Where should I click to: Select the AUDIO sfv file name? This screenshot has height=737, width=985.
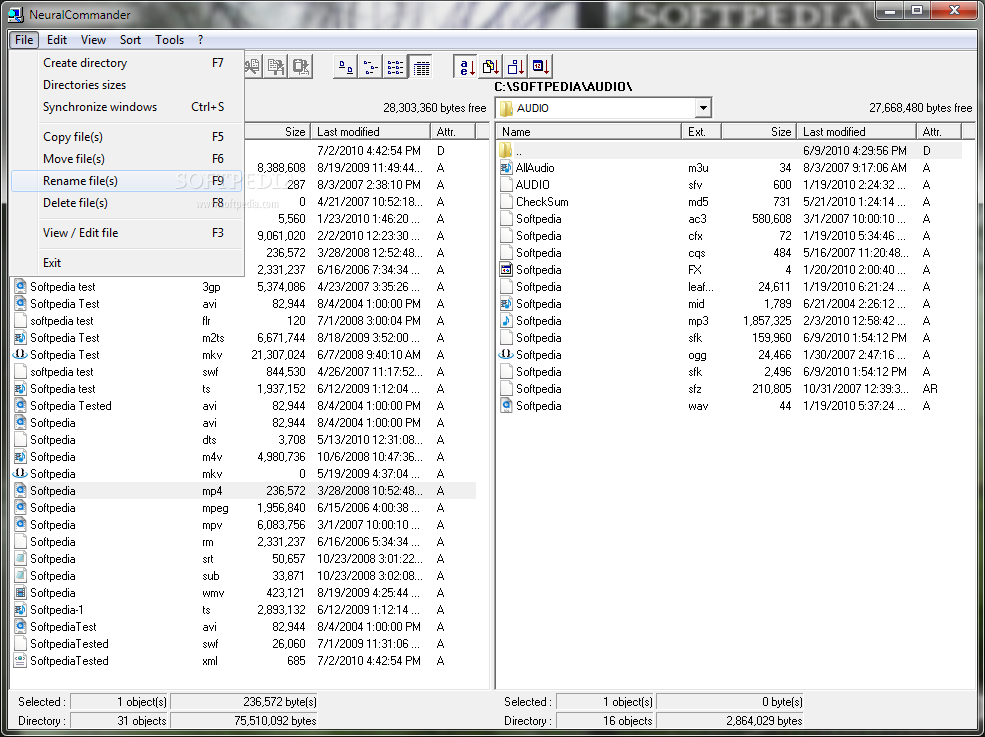coord(533,185)
